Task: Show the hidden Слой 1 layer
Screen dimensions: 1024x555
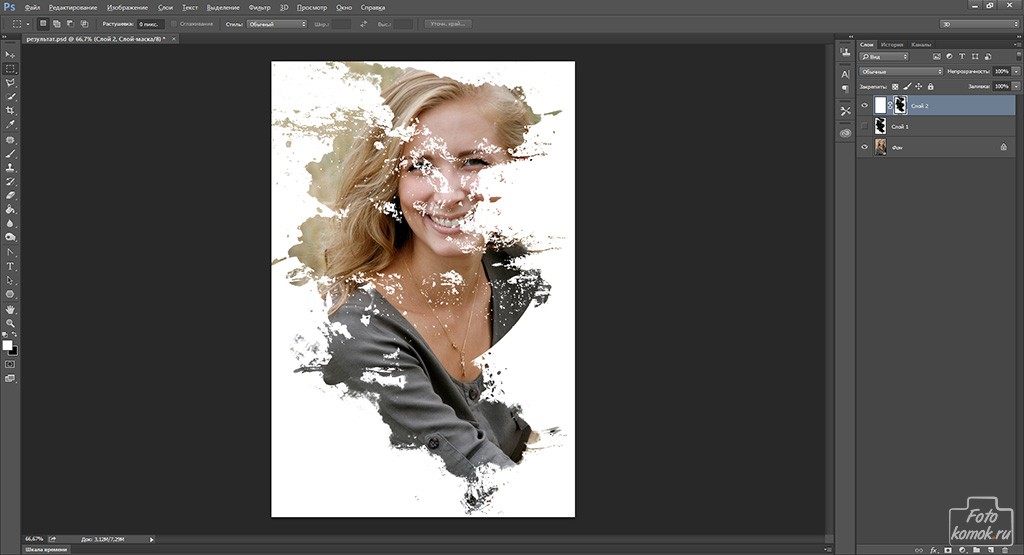Action: [864, 126]
